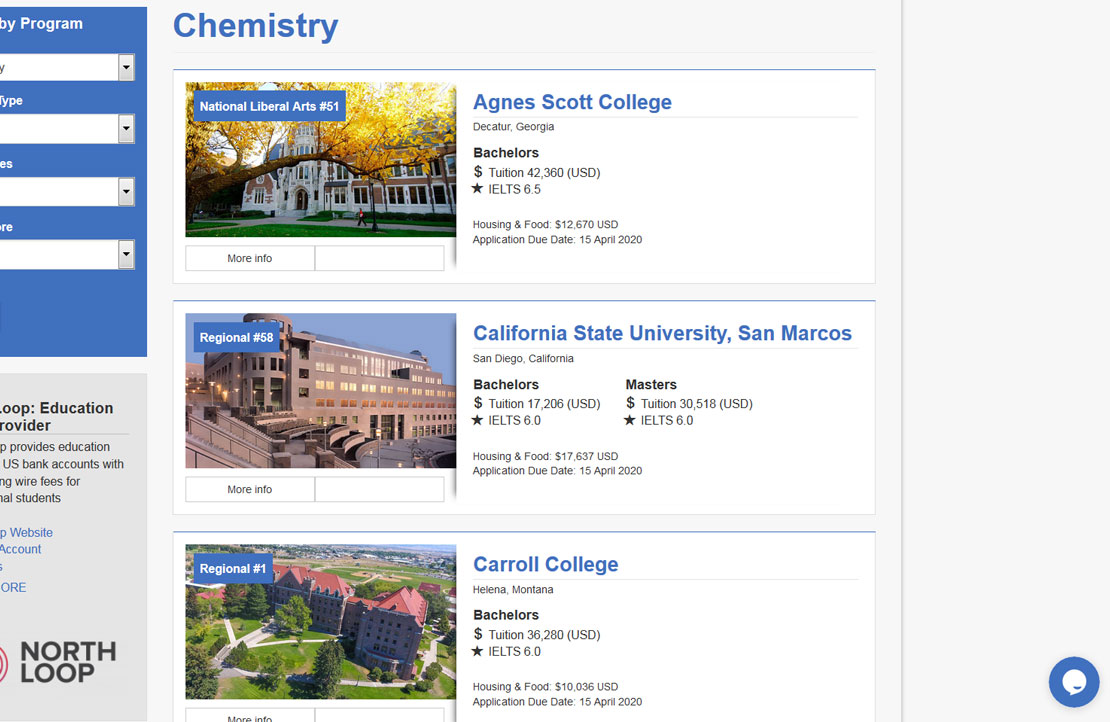
Task: Click the Agnes Scott College campus photo
Action: click(x=321, y=159)
